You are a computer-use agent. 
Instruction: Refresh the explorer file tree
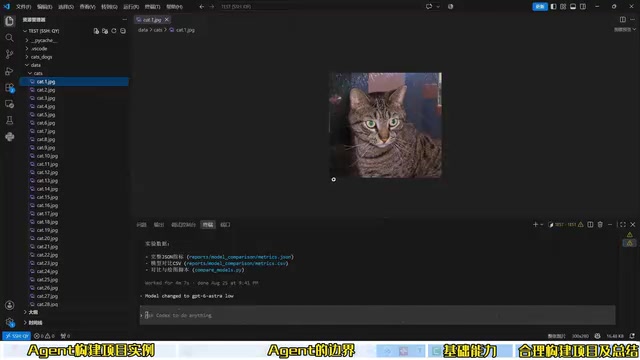coord(114,31)
